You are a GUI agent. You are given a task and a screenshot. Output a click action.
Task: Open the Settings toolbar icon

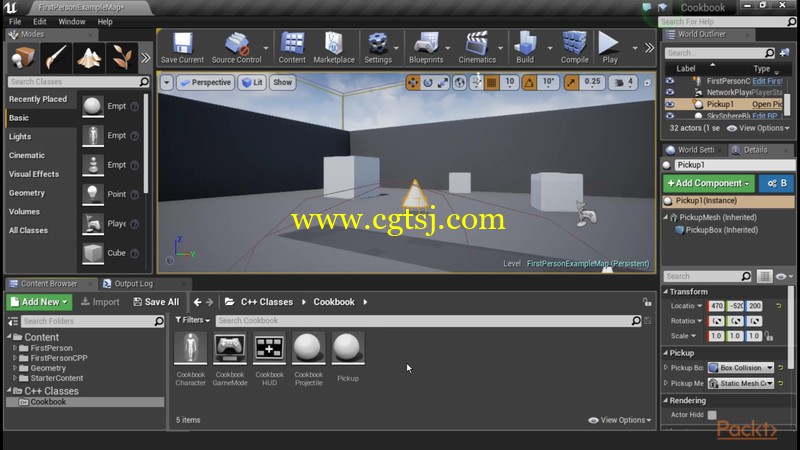(x=378, y=47)
